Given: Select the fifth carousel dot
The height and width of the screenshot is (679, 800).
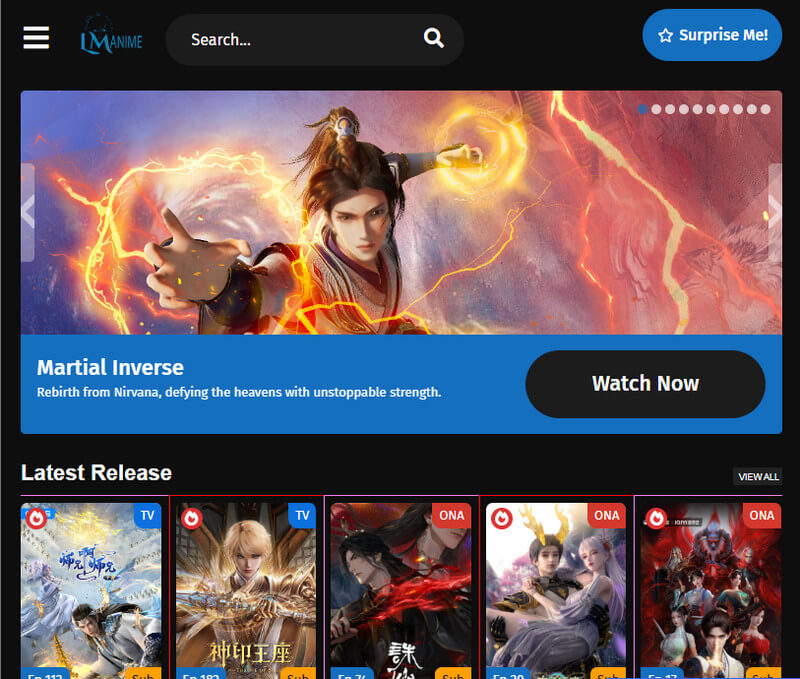Looking at the screenshot, I should [697, 109].
